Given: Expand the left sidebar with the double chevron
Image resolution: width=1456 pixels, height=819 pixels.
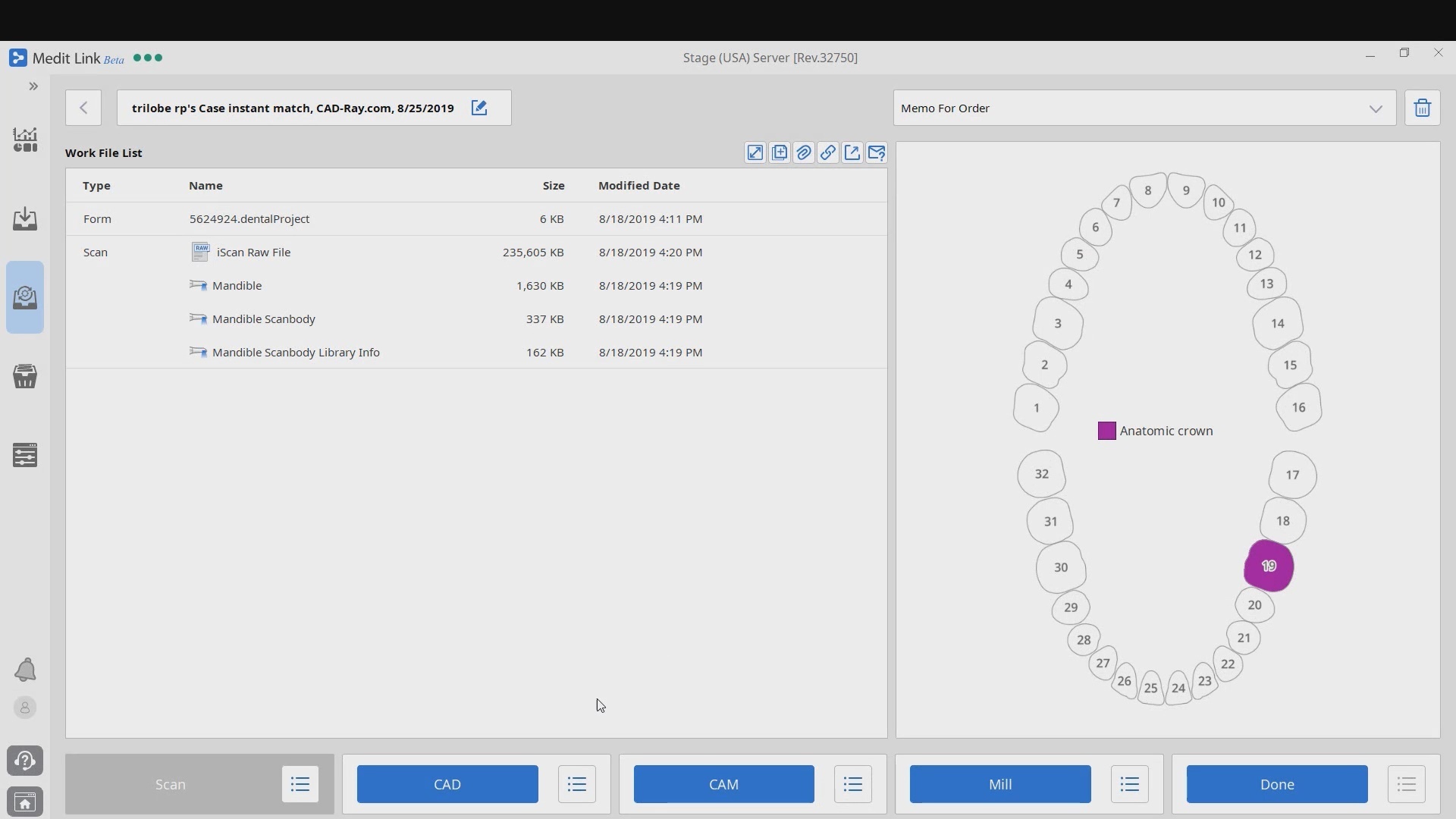Looking at the screenshot, I should click(33, 86).
